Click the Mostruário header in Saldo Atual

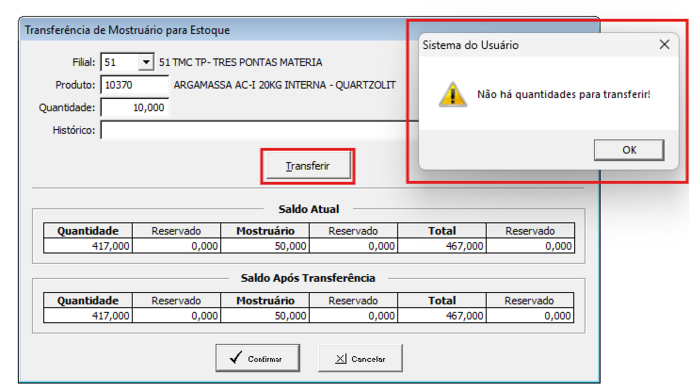pyautogui.click(x=265, y=231)
